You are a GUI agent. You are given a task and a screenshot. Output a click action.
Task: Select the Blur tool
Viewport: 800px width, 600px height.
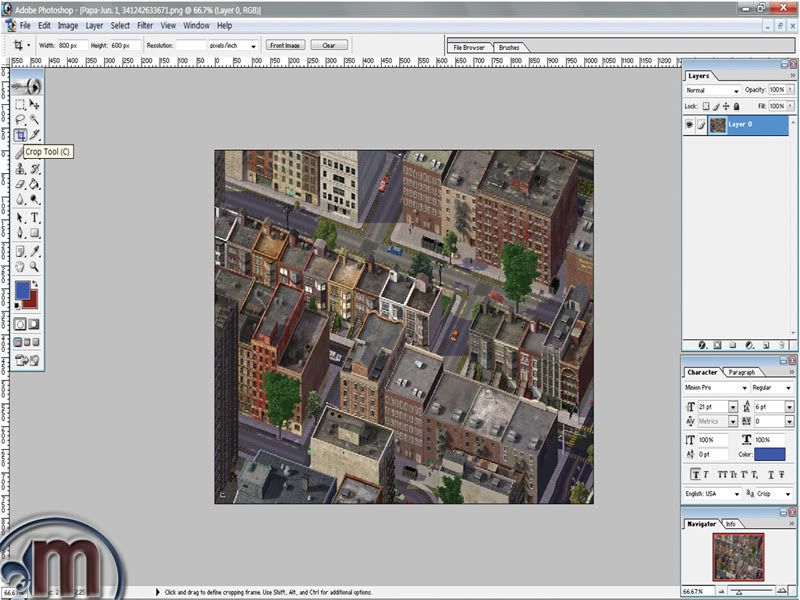[x=20, y=199]
